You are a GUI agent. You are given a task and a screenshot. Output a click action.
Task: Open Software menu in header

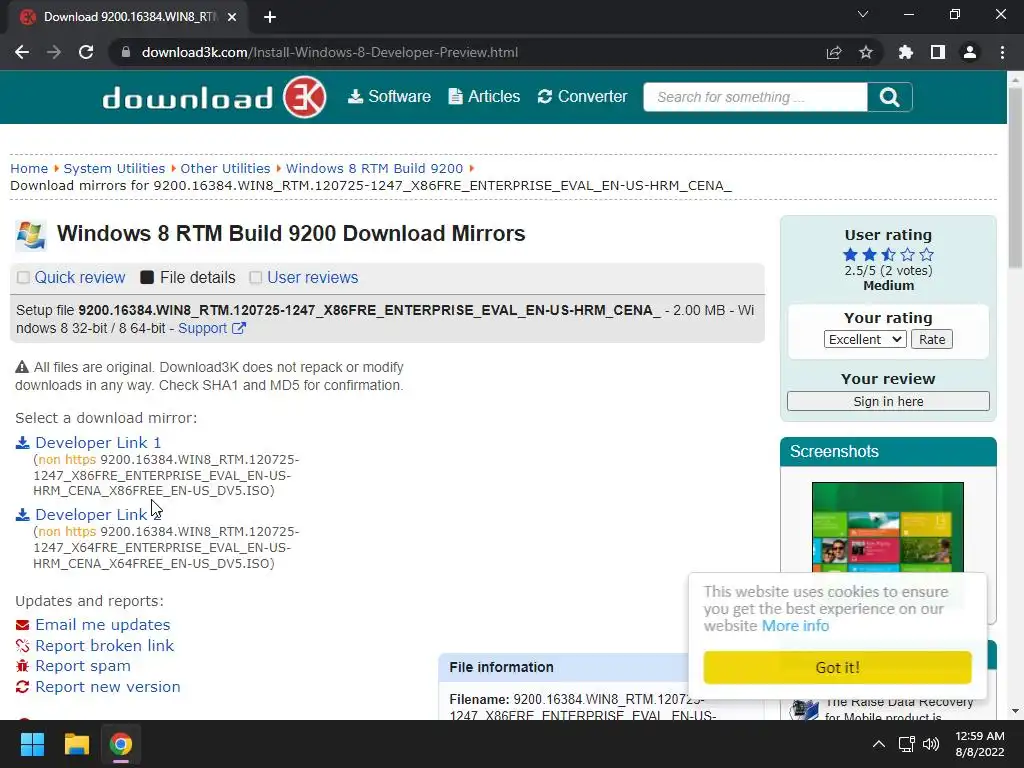(x=389, y=97)
